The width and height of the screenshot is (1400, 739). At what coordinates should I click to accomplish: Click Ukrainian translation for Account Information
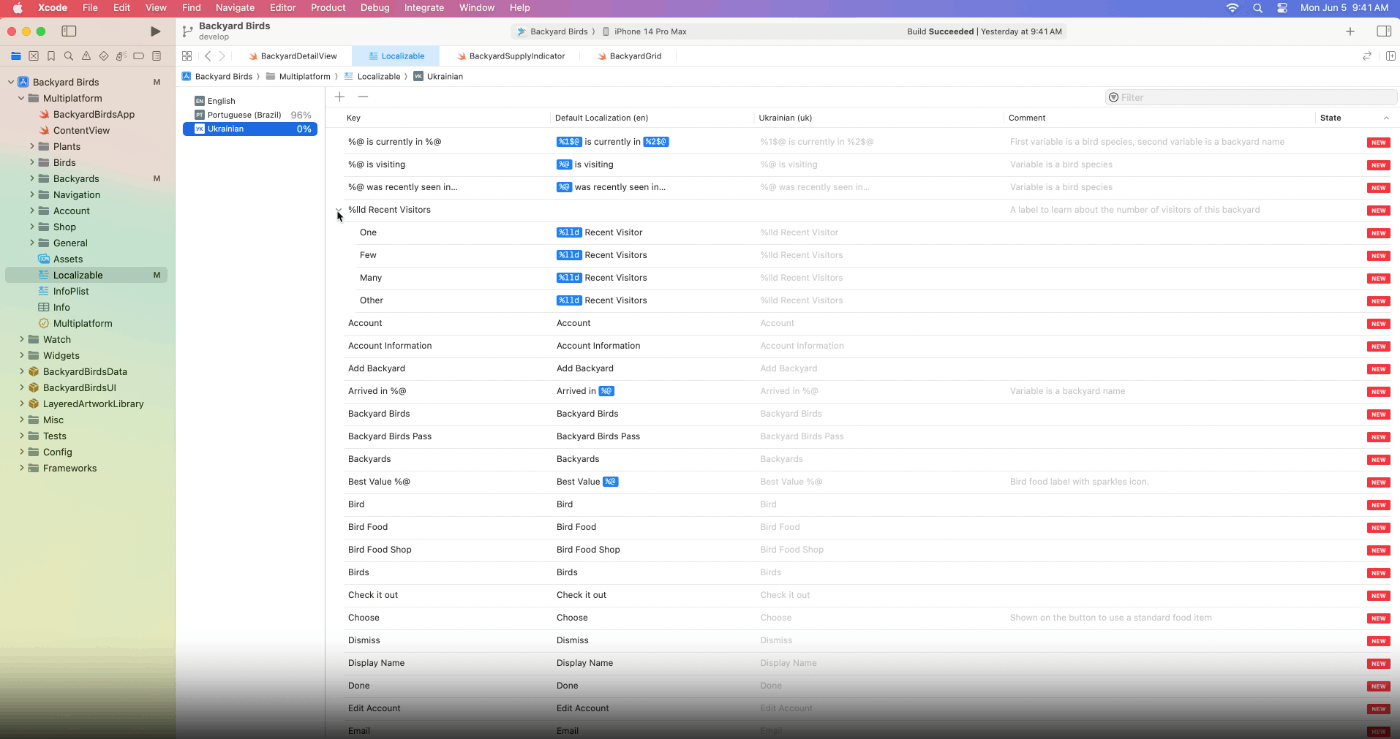click(x=802, y=346)
